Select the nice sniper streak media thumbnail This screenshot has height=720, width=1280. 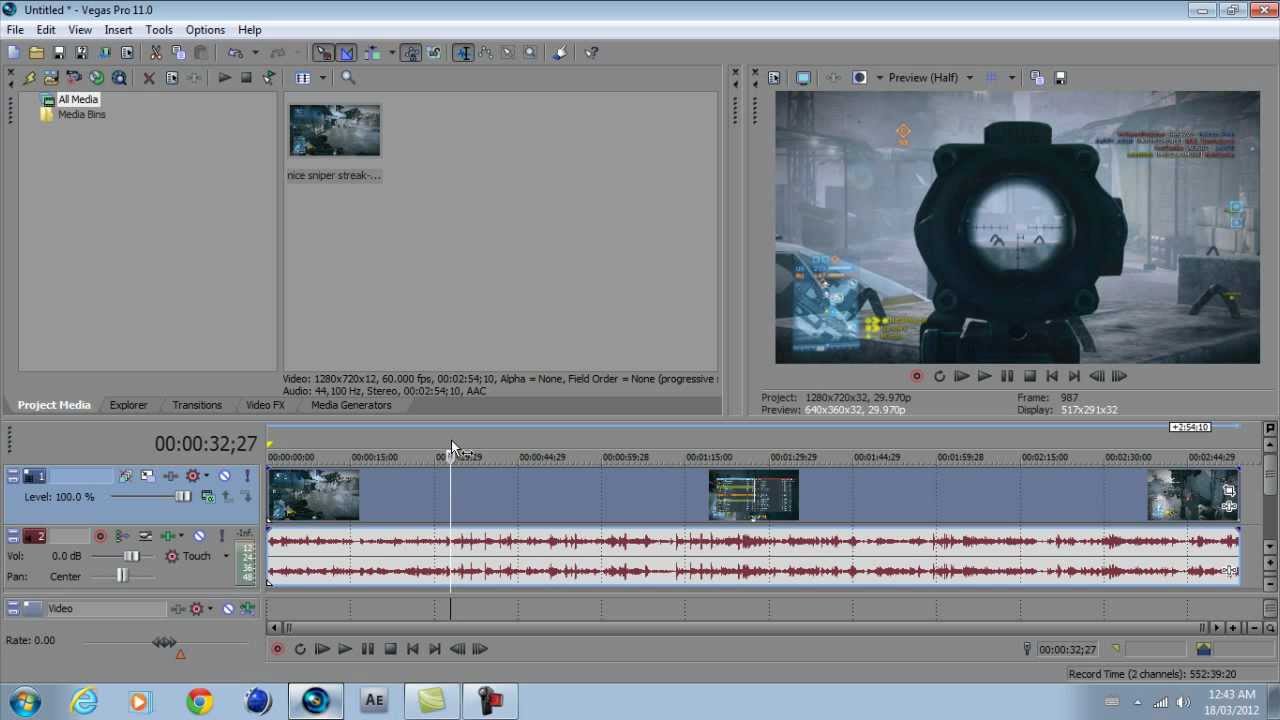point(334,130)
